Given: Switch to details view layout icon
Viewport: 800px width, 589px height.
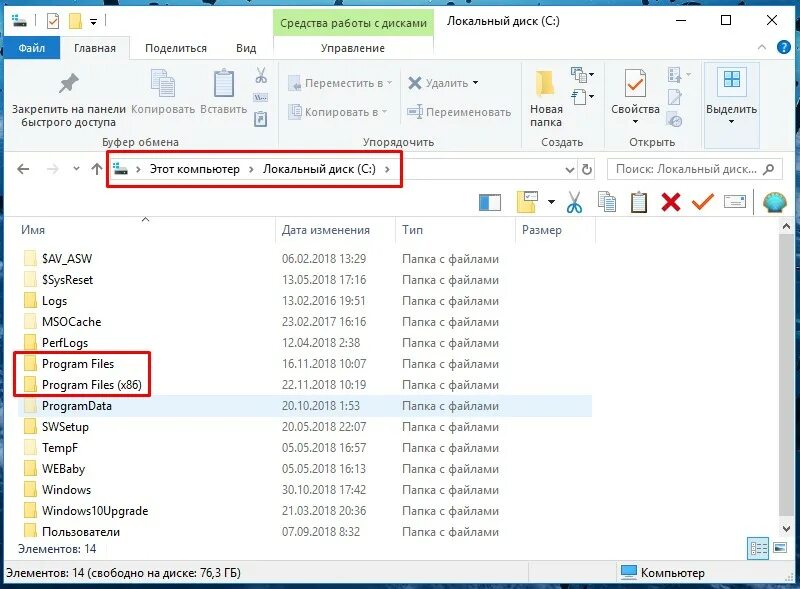Looking at the screenshot, I should 758,549.
